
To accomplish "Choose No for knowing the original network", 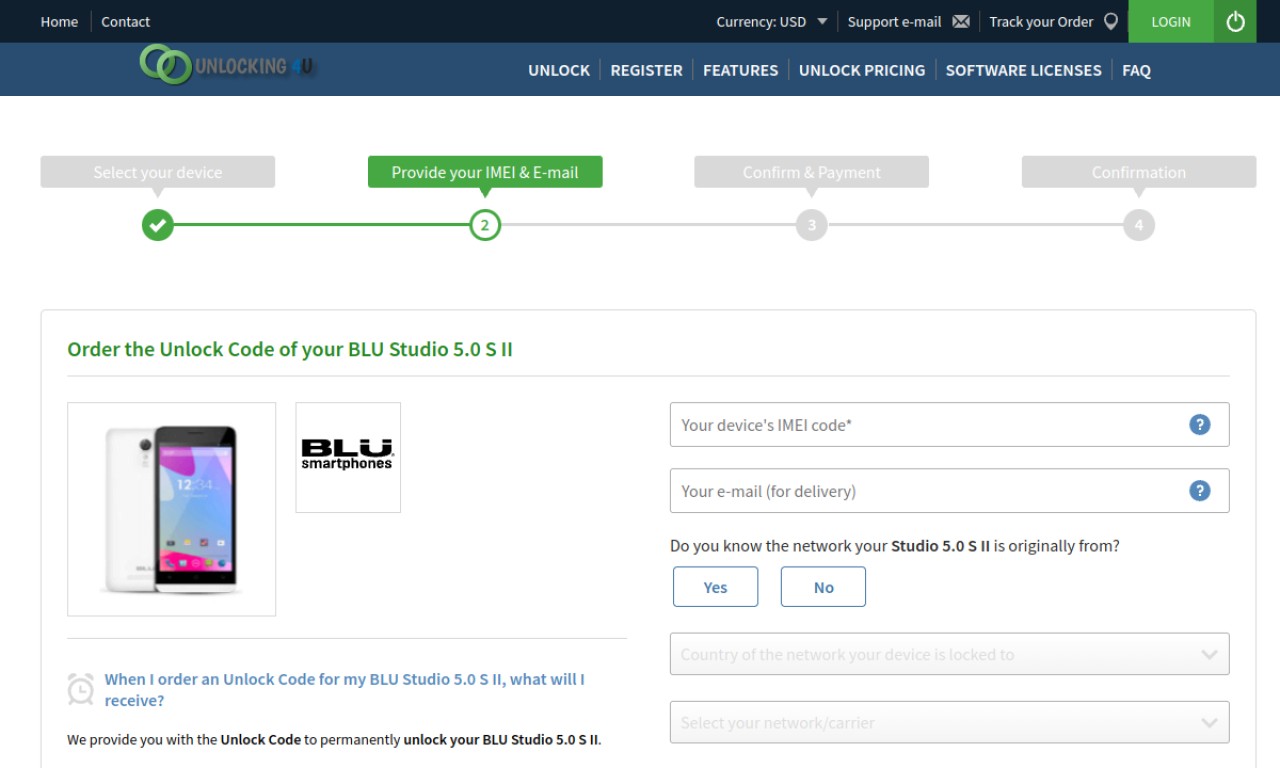I will pos(823,587).
